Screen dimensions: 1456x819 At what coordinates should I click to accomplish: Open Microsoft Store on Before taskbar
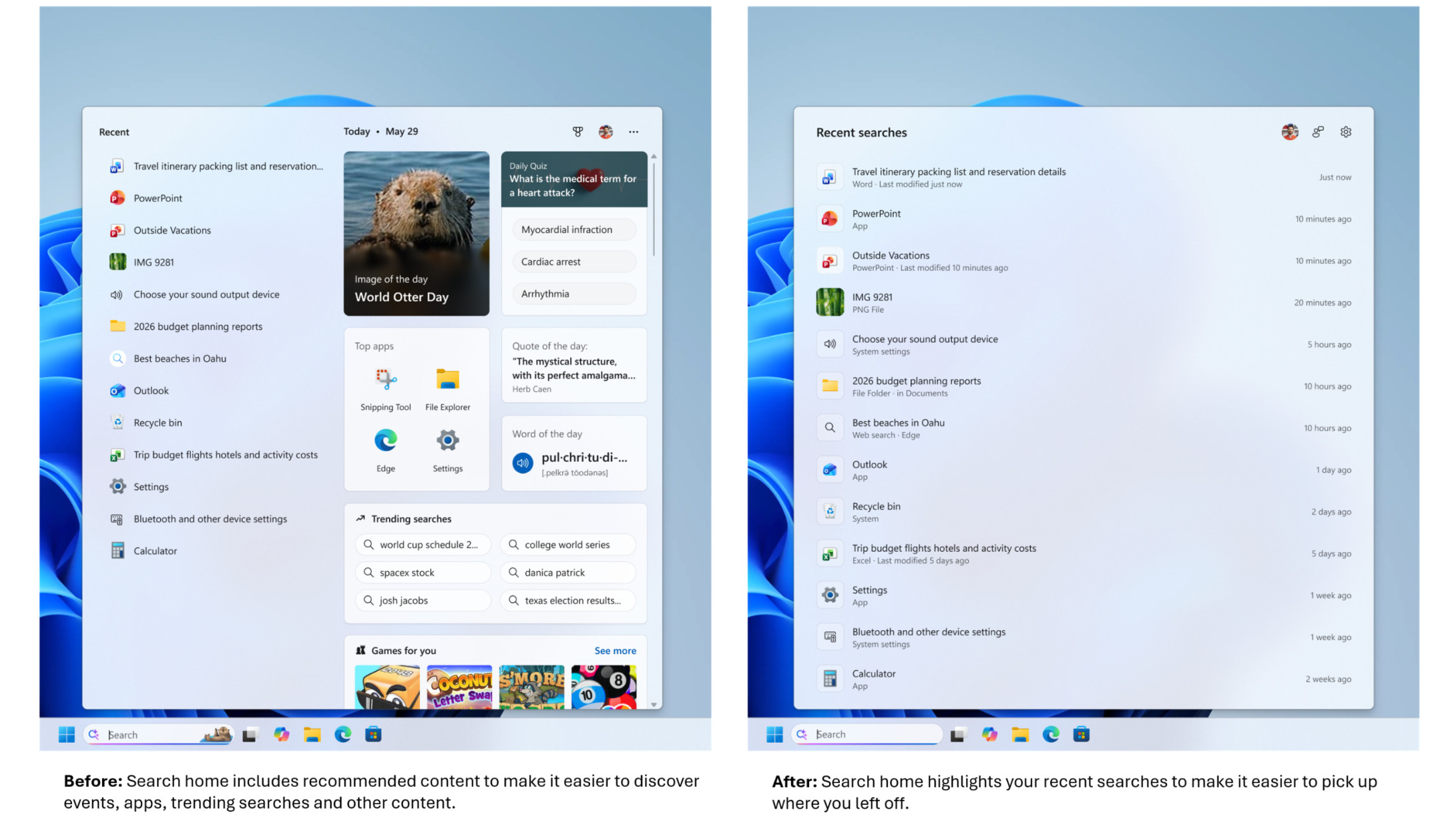373,734
